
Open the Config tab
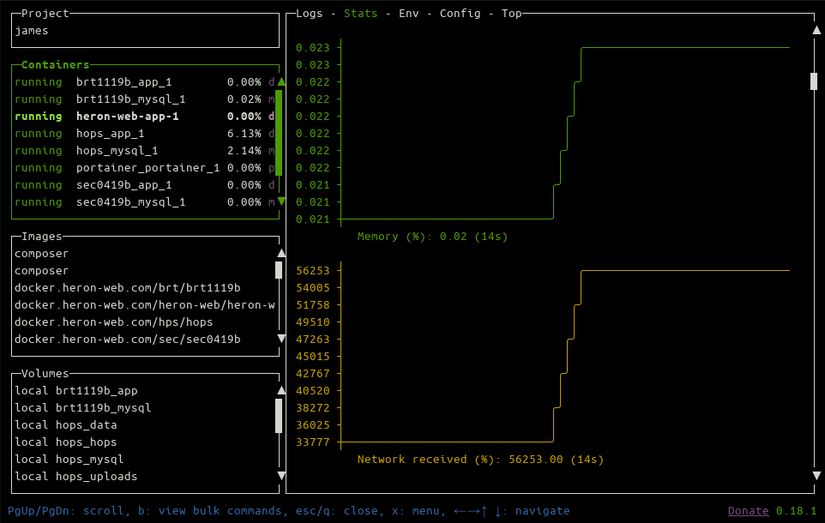[460, 13]
